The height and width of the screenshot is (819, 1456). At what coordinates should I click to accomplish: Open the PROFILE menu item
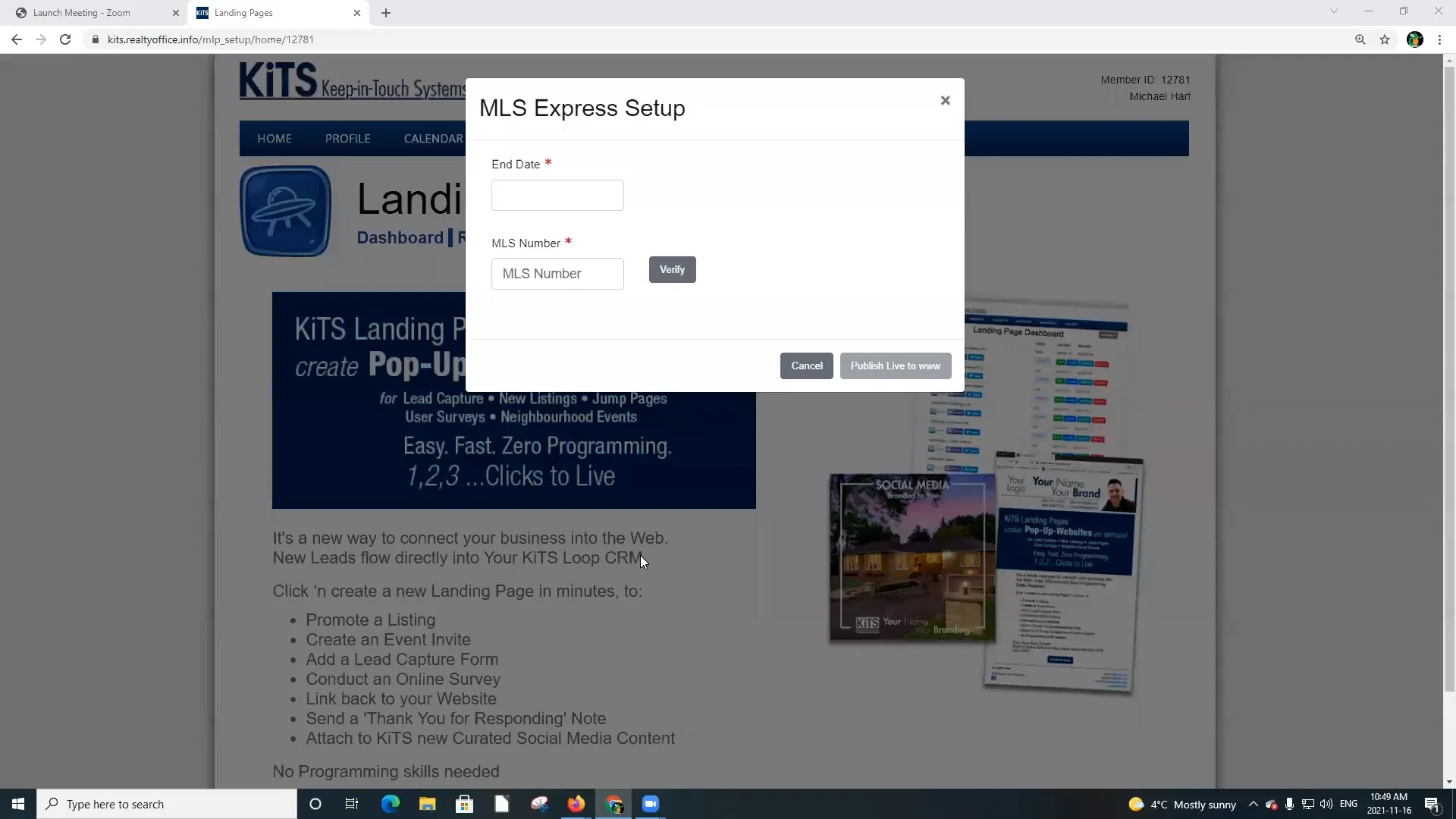[348, 139]
